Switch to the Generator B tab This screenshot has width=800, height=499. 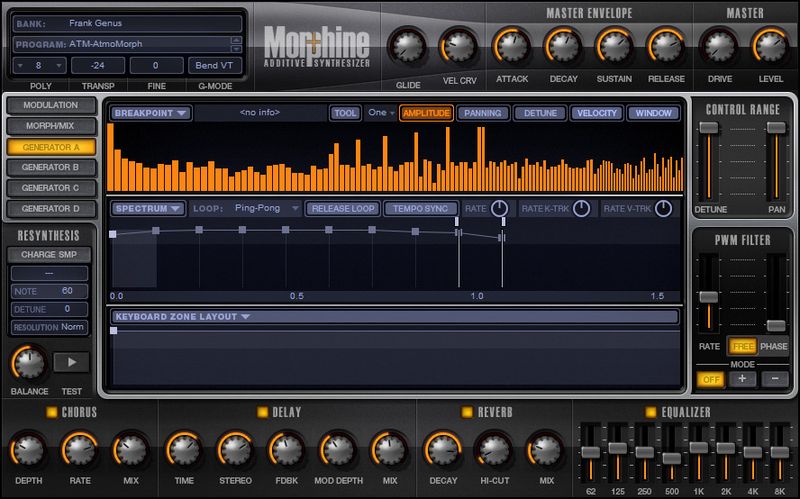coord(50,167)
